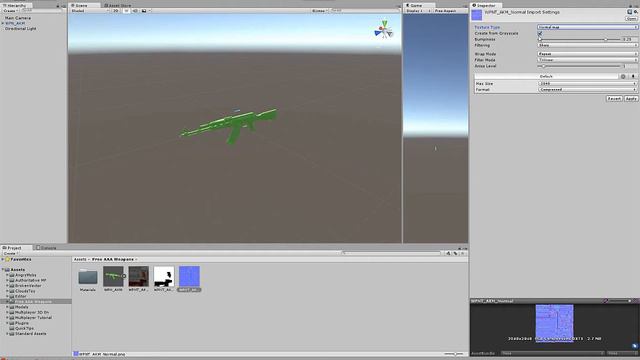Collapse the Assets root folder
The width and height of the screenshot is (640, 360).
click(x=3, y=270)
